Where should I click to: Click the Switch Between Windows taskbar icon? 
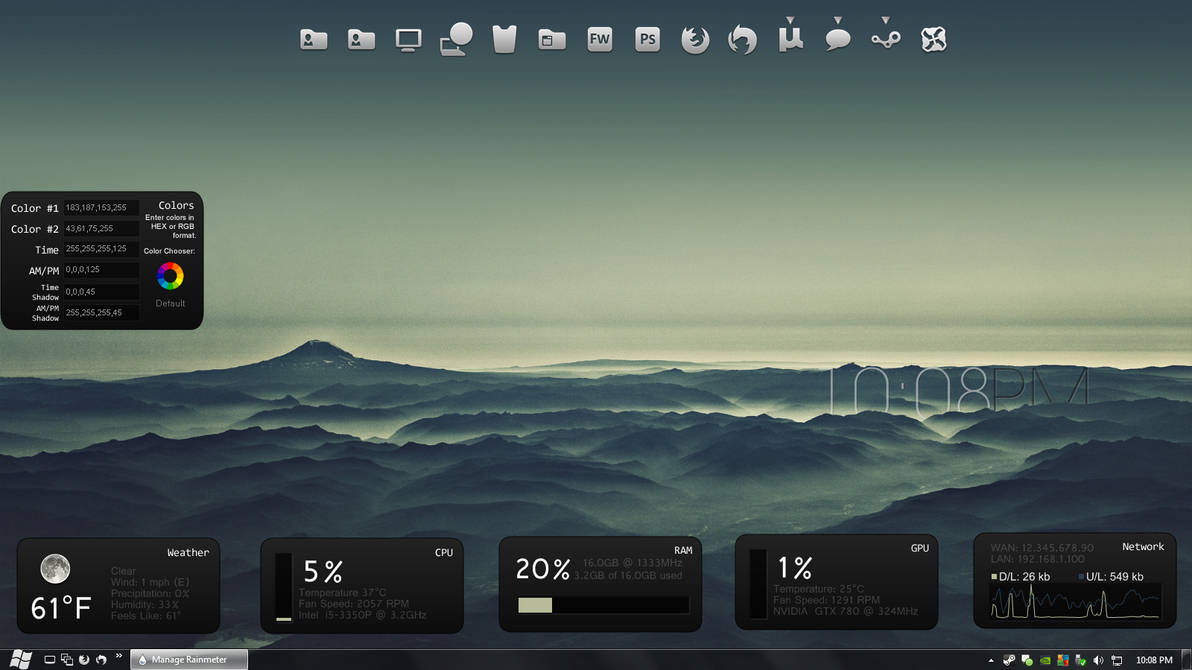tap(67, 660)
